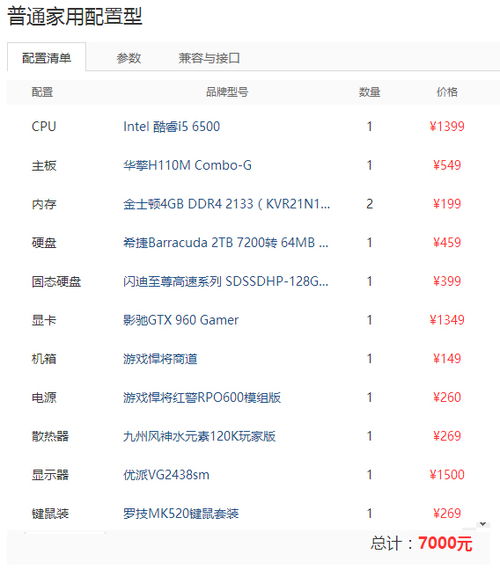This screenshot has width=500, height=569.
Task: Open 希捷Barracuda 2TB hard drive link
Action: tap(226, 242)
